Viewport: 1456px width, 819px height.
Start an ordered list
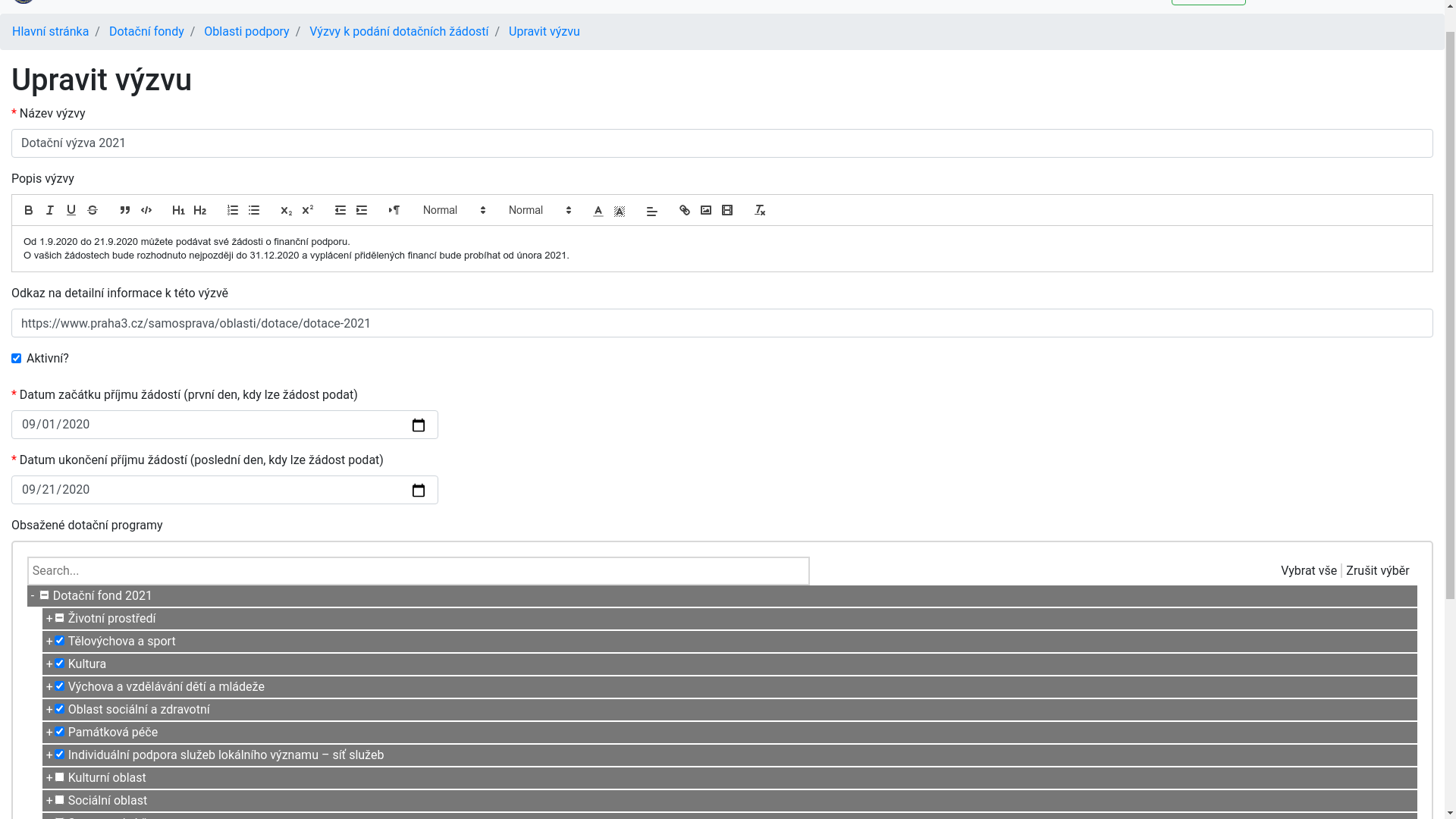click(233, 211)
